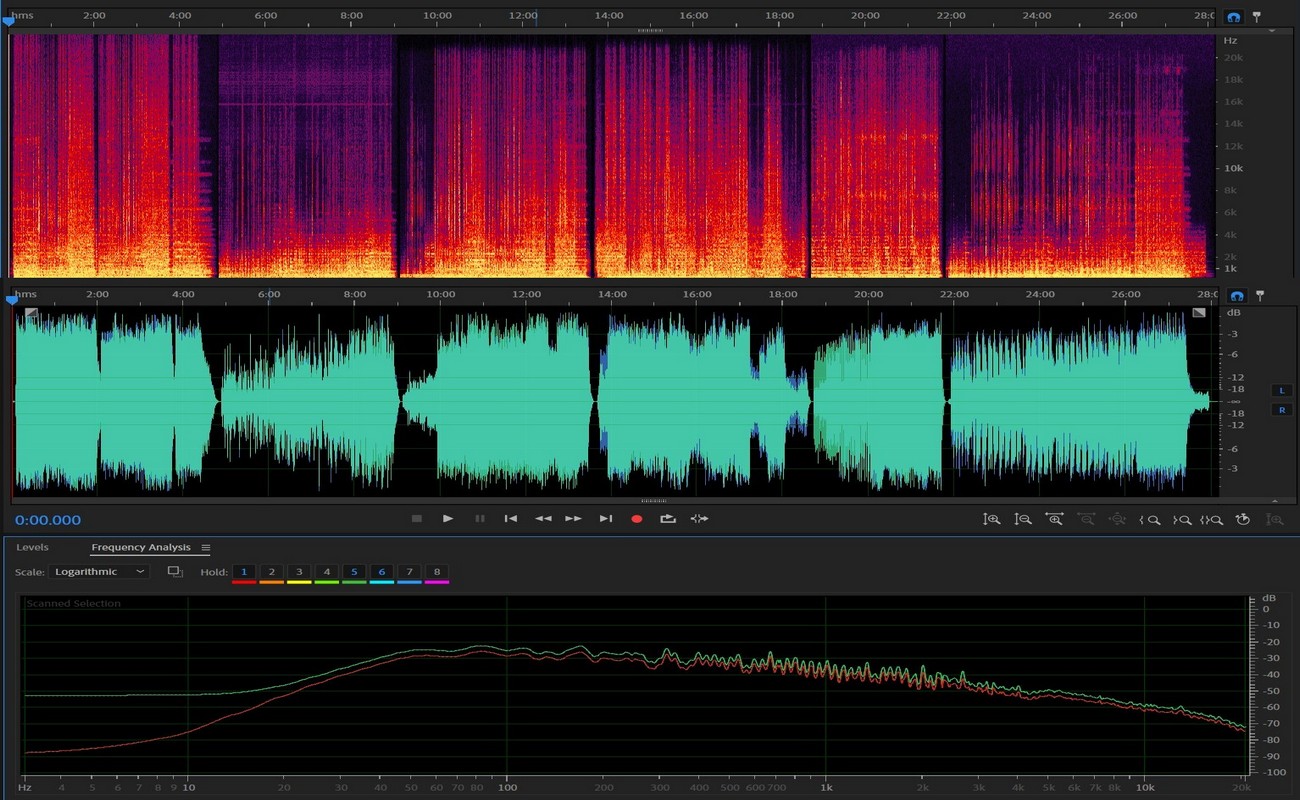The height and width of the screenshot is (800, 1300).
Task: Open the Scale Logarithmic dropdown
Action: (x=100, y=572)
